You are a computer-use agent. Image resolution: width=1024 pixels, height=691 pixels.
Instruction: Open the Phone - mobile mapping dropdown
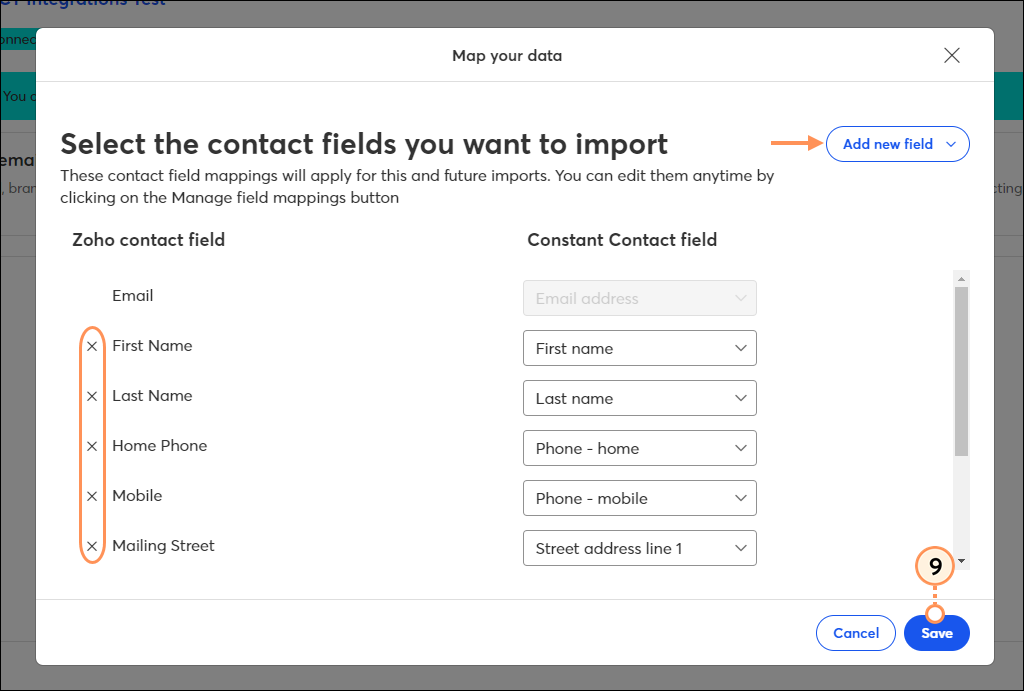(639, 498)
